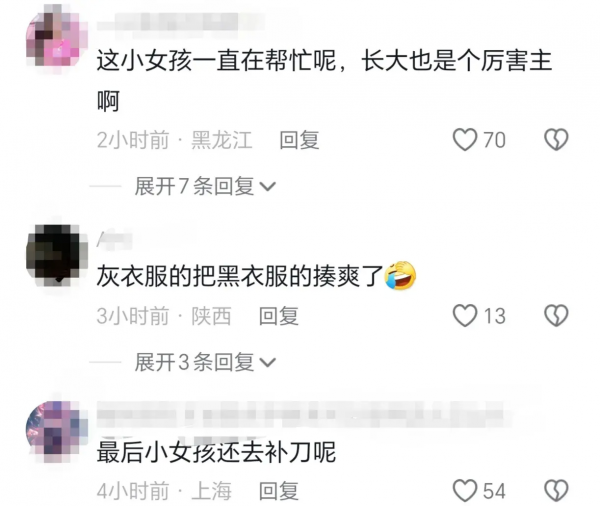Viewport: 600px width, 506px height.
Task: Like the comment with 13 likes
Action: click(465, 315)
